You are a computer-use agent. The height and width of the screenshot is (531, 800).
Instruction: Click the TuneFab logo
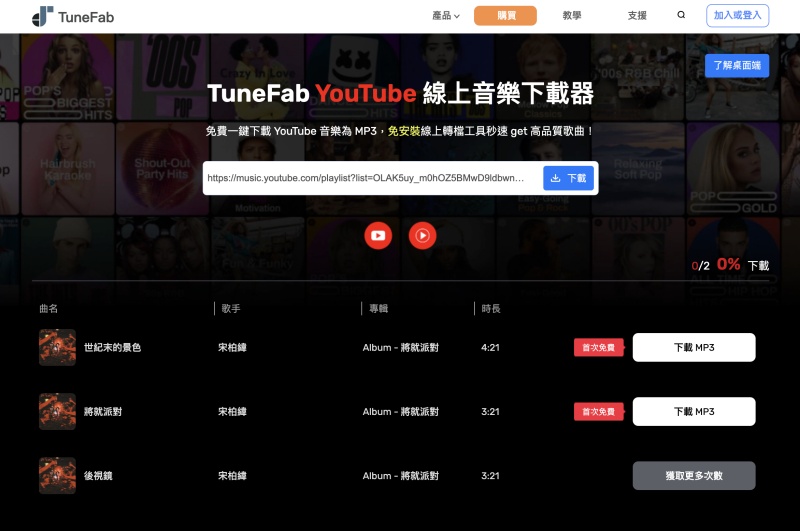tap(73, 16)
